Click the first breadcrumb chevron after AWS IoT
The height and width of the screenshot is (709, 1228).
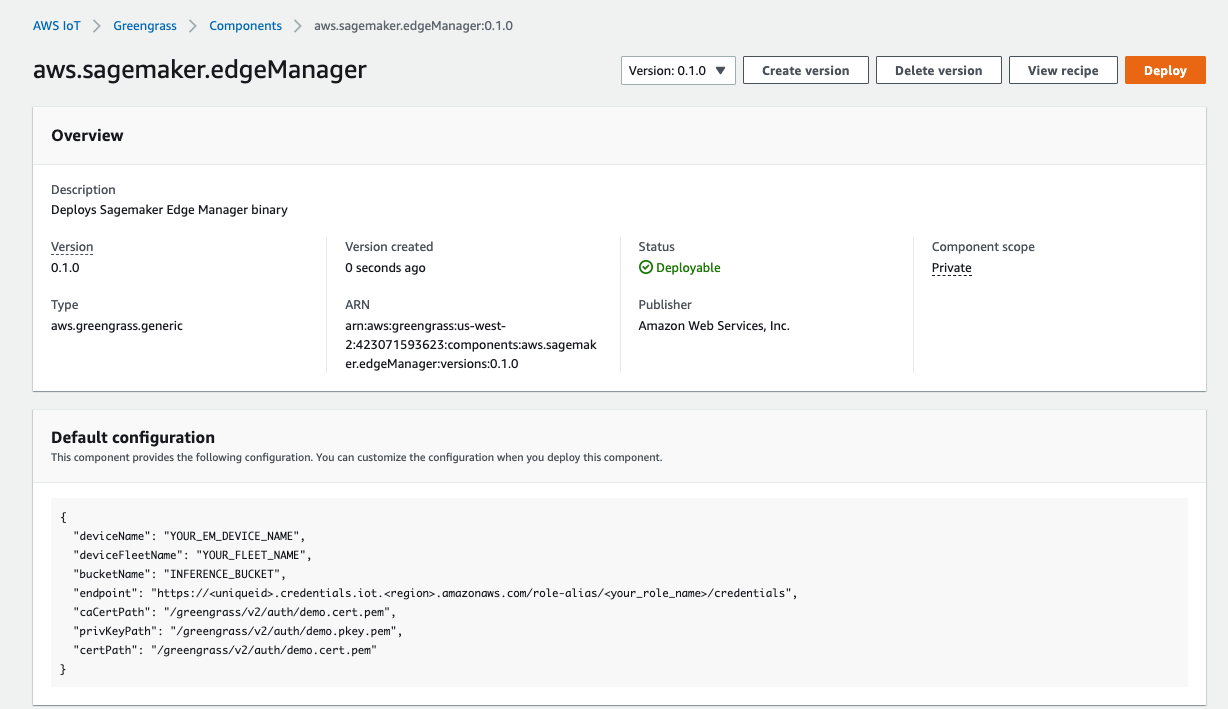[x=98, y=26]
